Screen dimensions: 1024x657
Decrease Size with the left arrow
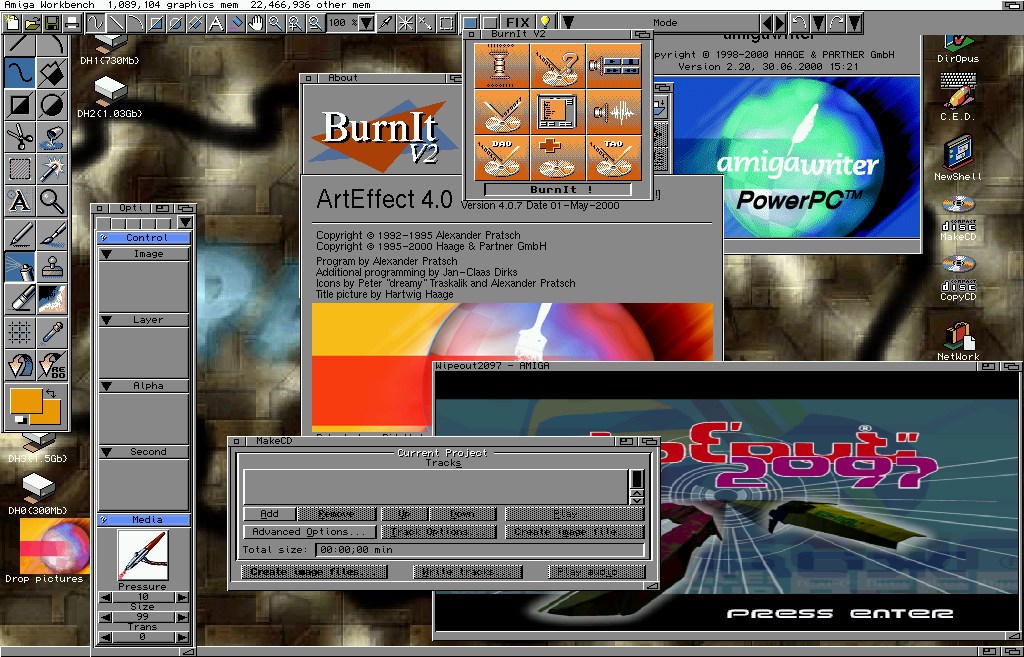tap(104, 617)
